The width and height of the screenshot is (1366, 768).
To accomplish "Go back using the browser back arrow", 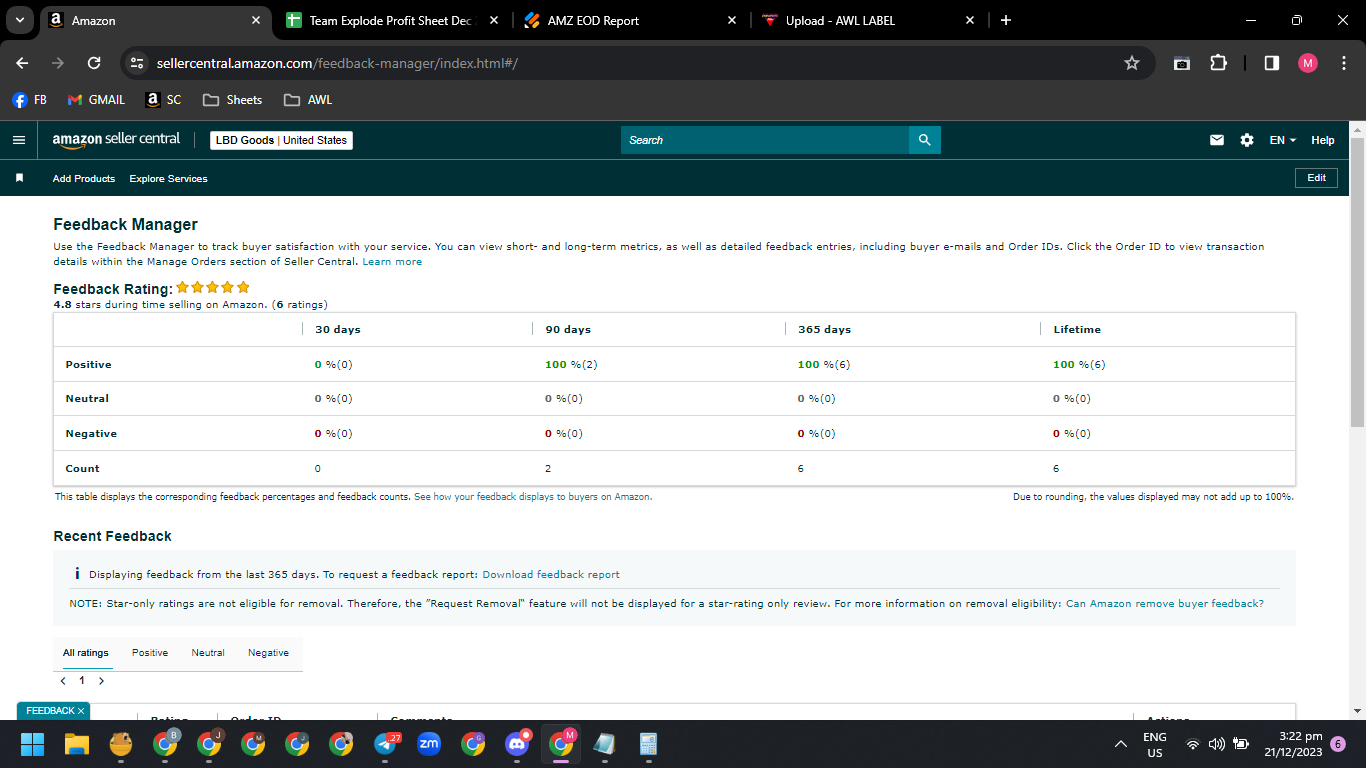I will [x=23, y=63].
